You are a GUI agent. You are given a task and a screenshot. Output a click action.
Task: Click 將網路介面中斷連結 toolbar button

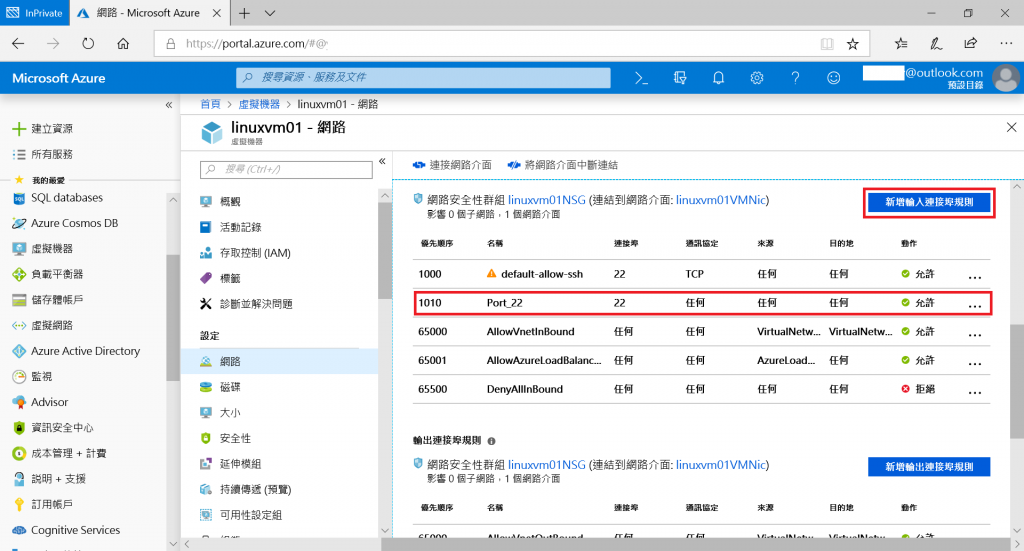(x=562, y=165)
